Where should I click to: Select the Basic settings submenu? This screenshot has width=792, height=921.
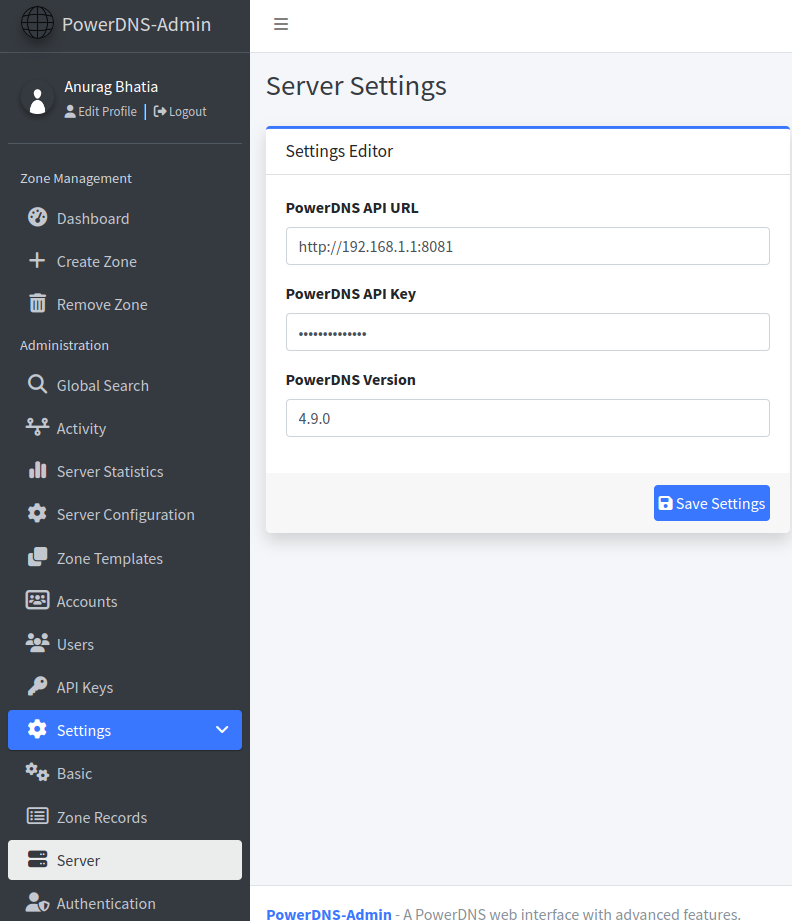(x=125, y=774)
